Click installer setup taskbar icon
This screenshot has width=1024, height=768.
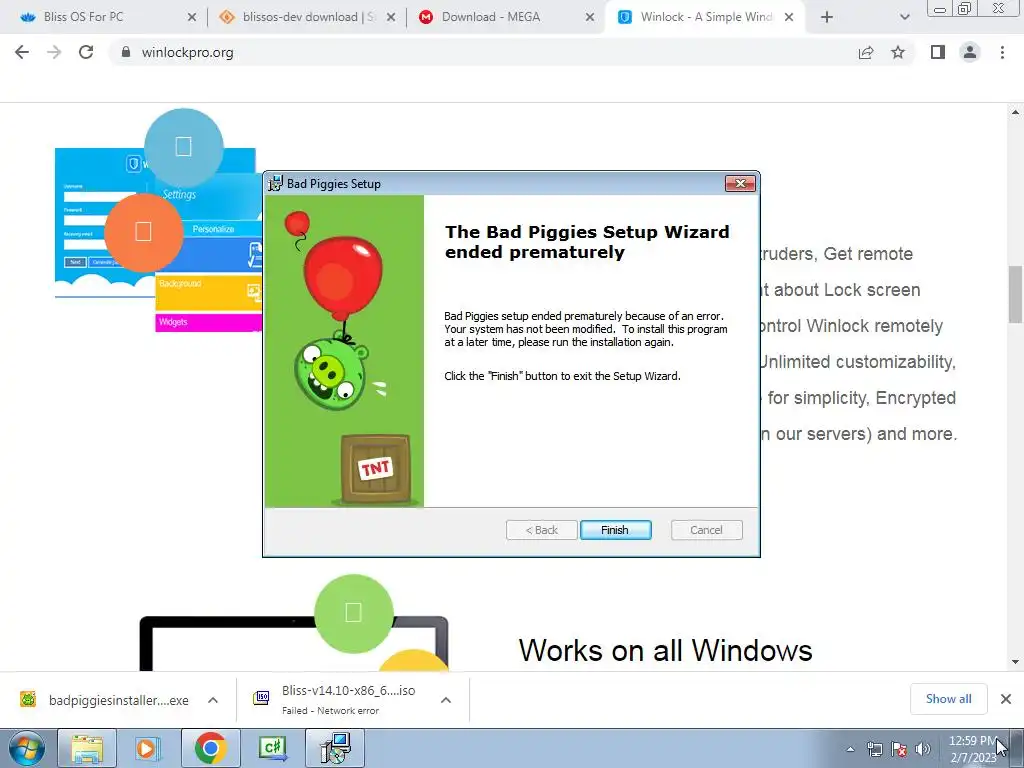coord(335,748)
